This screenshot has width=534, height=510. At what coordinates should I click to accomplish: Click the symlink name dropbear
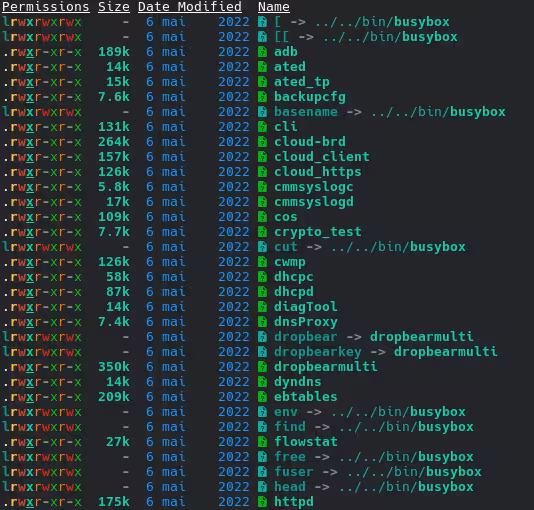(306, 337)
